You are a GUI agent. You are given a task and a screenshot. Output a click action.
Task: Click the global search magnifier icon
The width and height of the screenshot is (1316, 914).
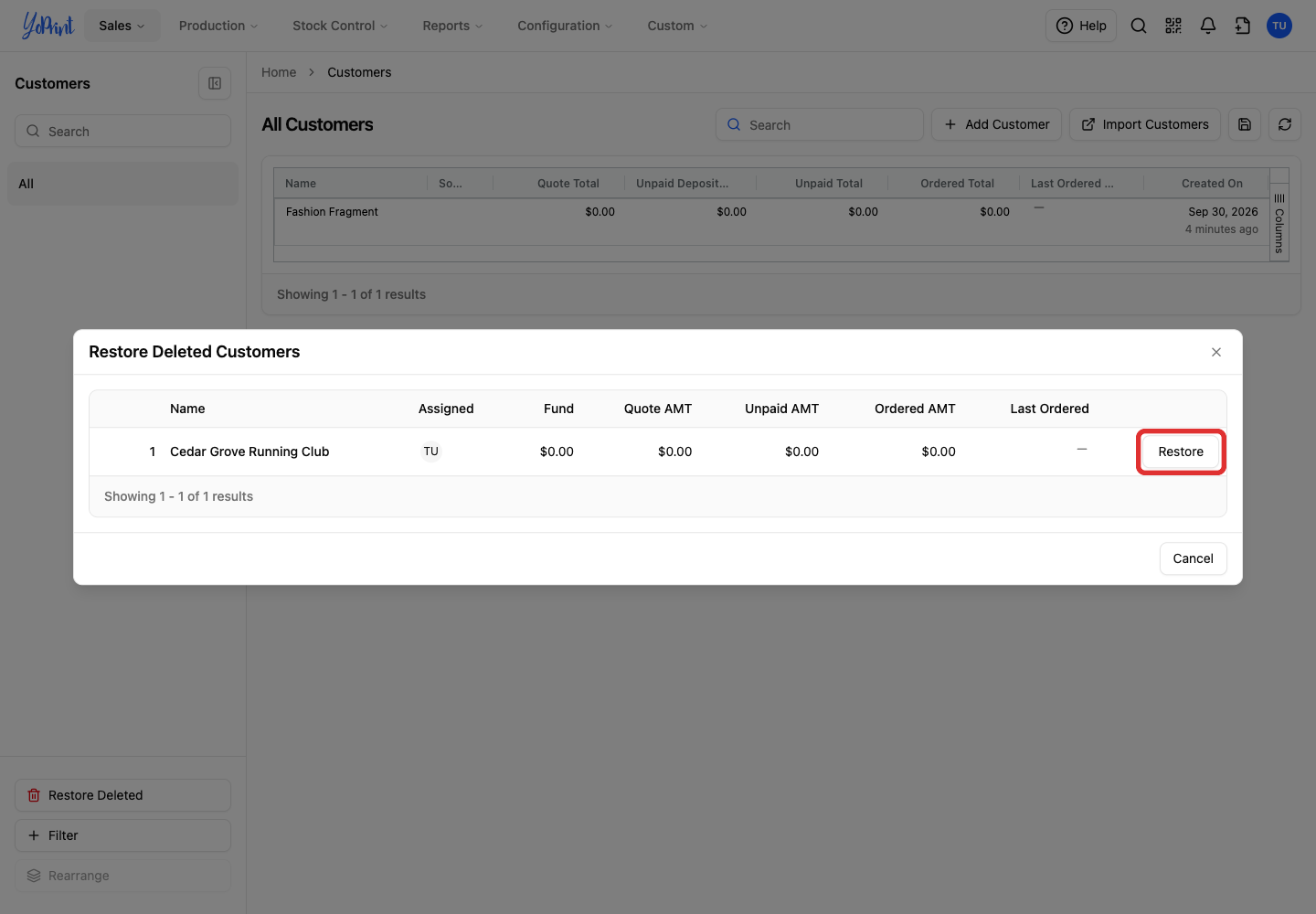(x=1139, y=26)
